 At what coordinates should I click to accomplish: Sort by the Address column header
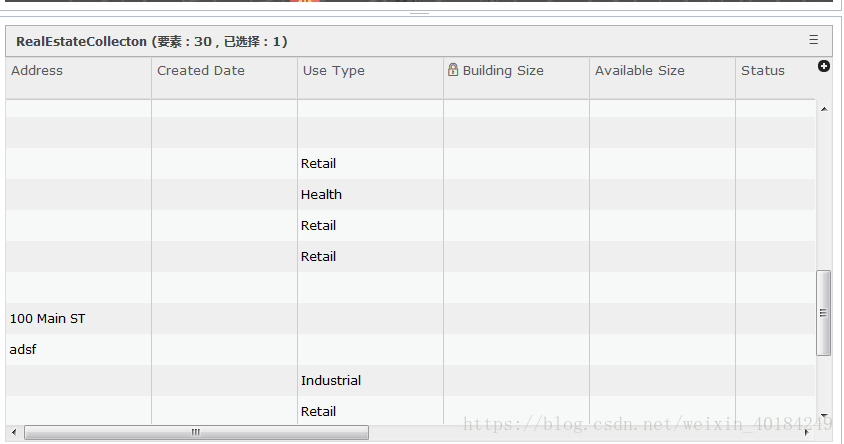point(37,71)
